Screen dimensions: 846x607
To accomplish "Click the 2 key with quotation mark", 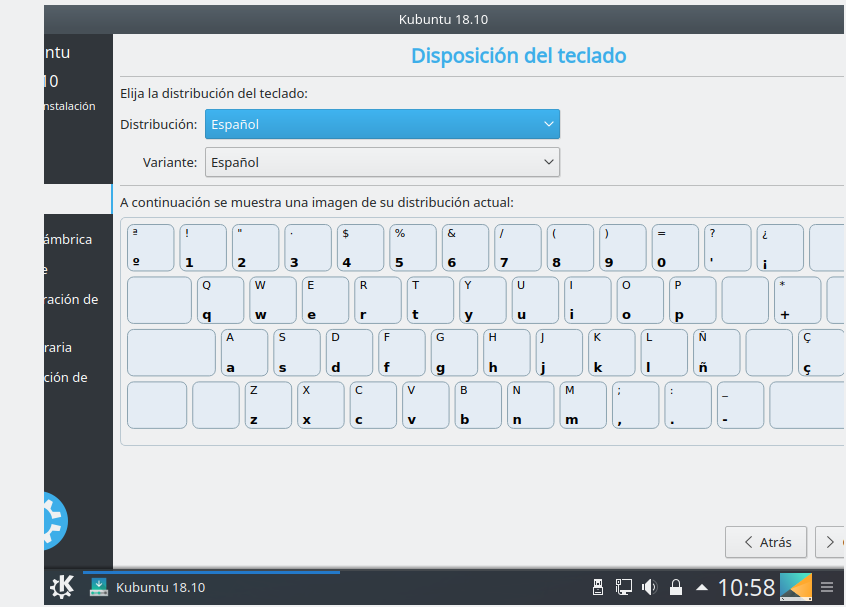I will (255, 248).
